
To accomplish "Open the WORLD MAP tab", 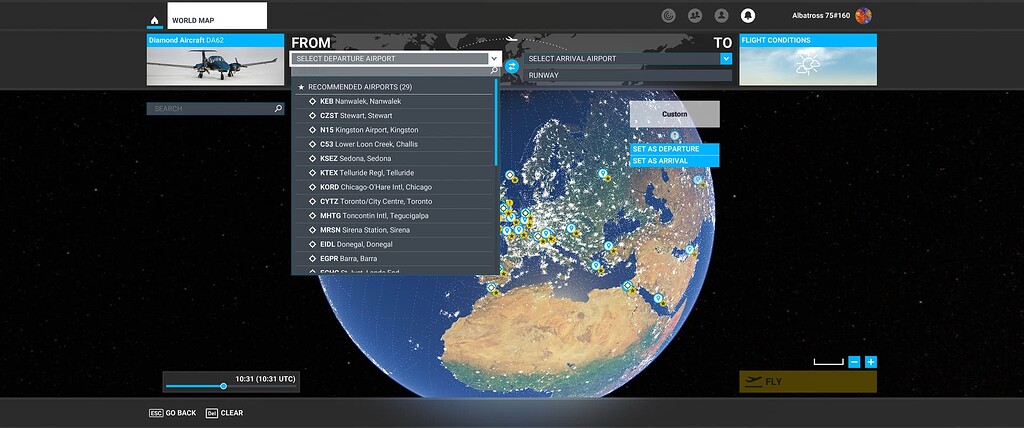I will [217, 16].
